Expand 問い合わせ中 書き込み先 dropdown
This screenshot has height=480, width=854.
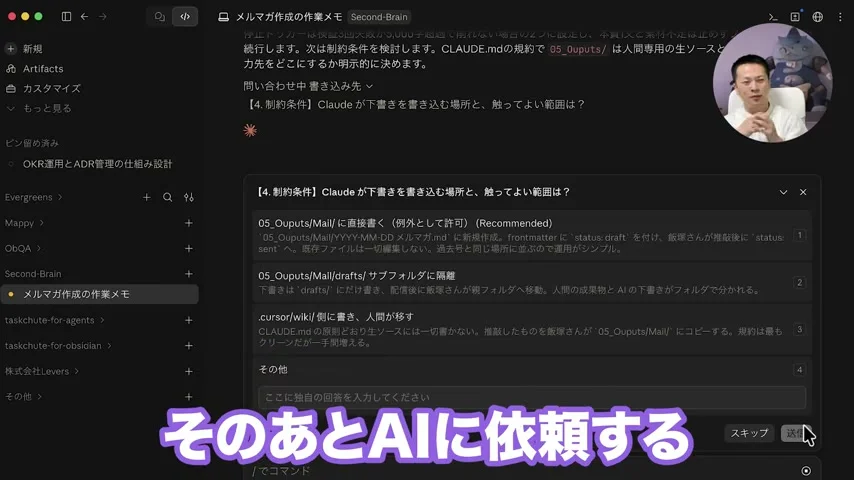308,86
